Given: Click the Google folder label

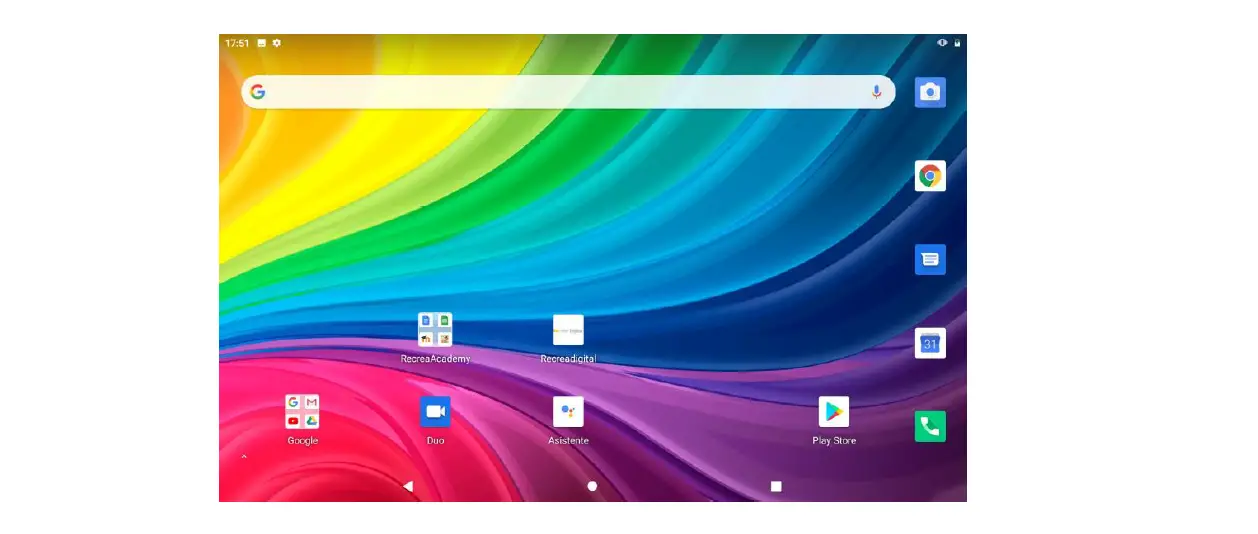Looking at the screenshot, I should [x=302, y=441].
